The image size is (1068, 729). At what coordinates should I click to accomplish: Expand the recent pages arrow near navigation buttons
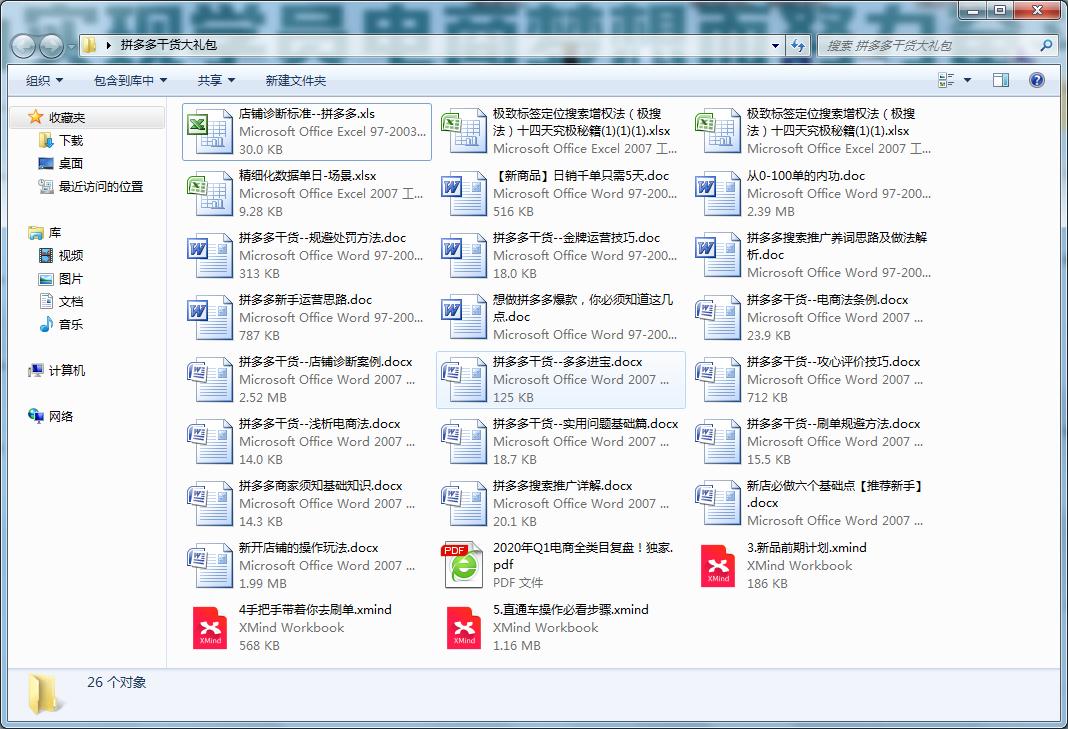[71, 46]
